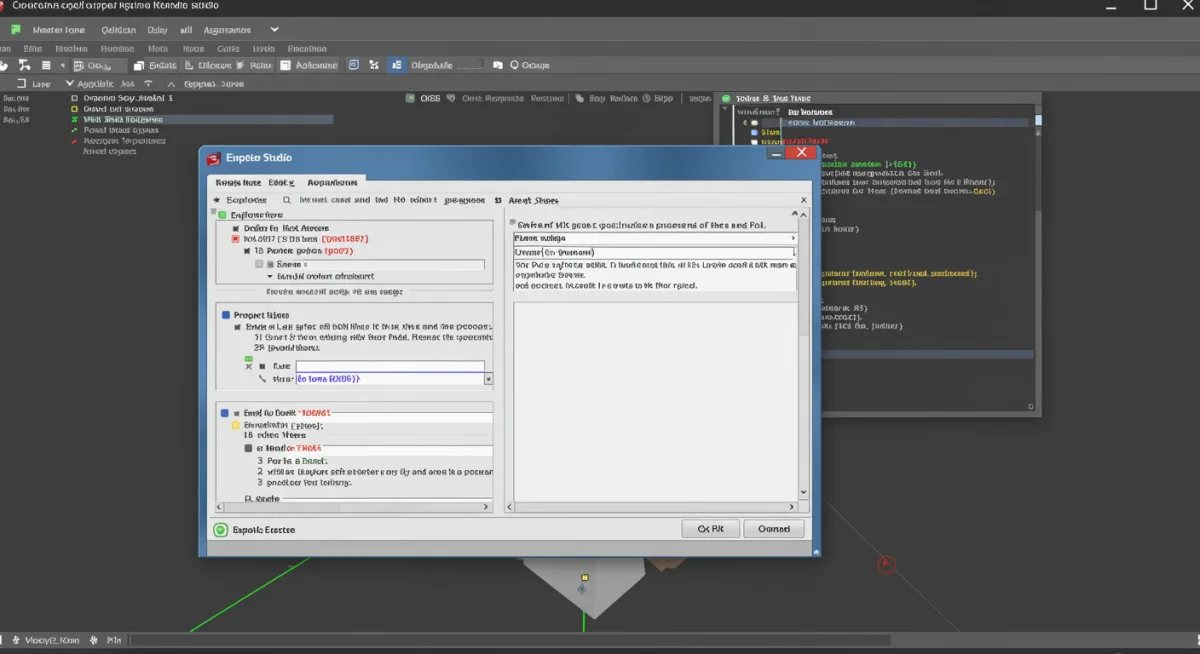The height and width of the screenshot is (654, 1200).
Task: Switch to the third tab in the dialog
Action: tap(332, 183)
